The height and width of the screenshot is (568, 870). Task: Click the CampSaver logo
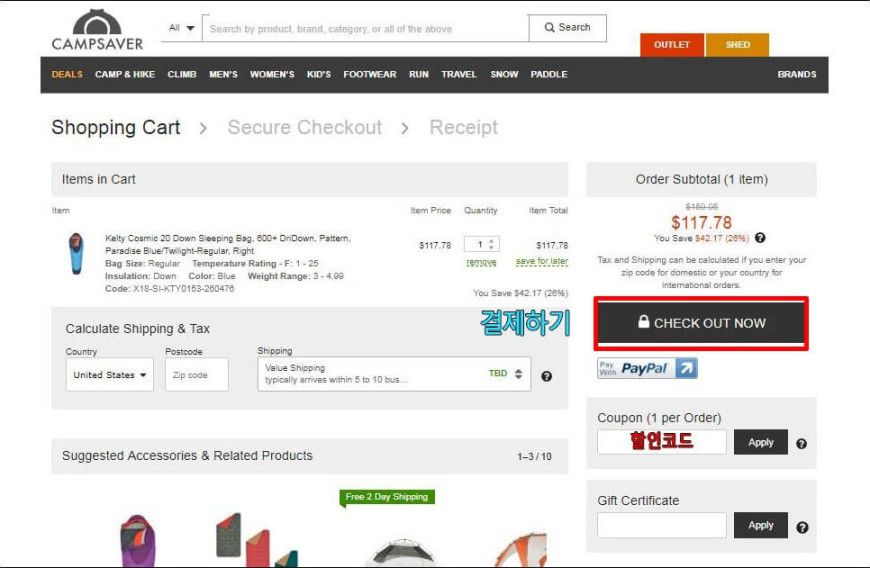pyautogui.click(x=97, y=30)
